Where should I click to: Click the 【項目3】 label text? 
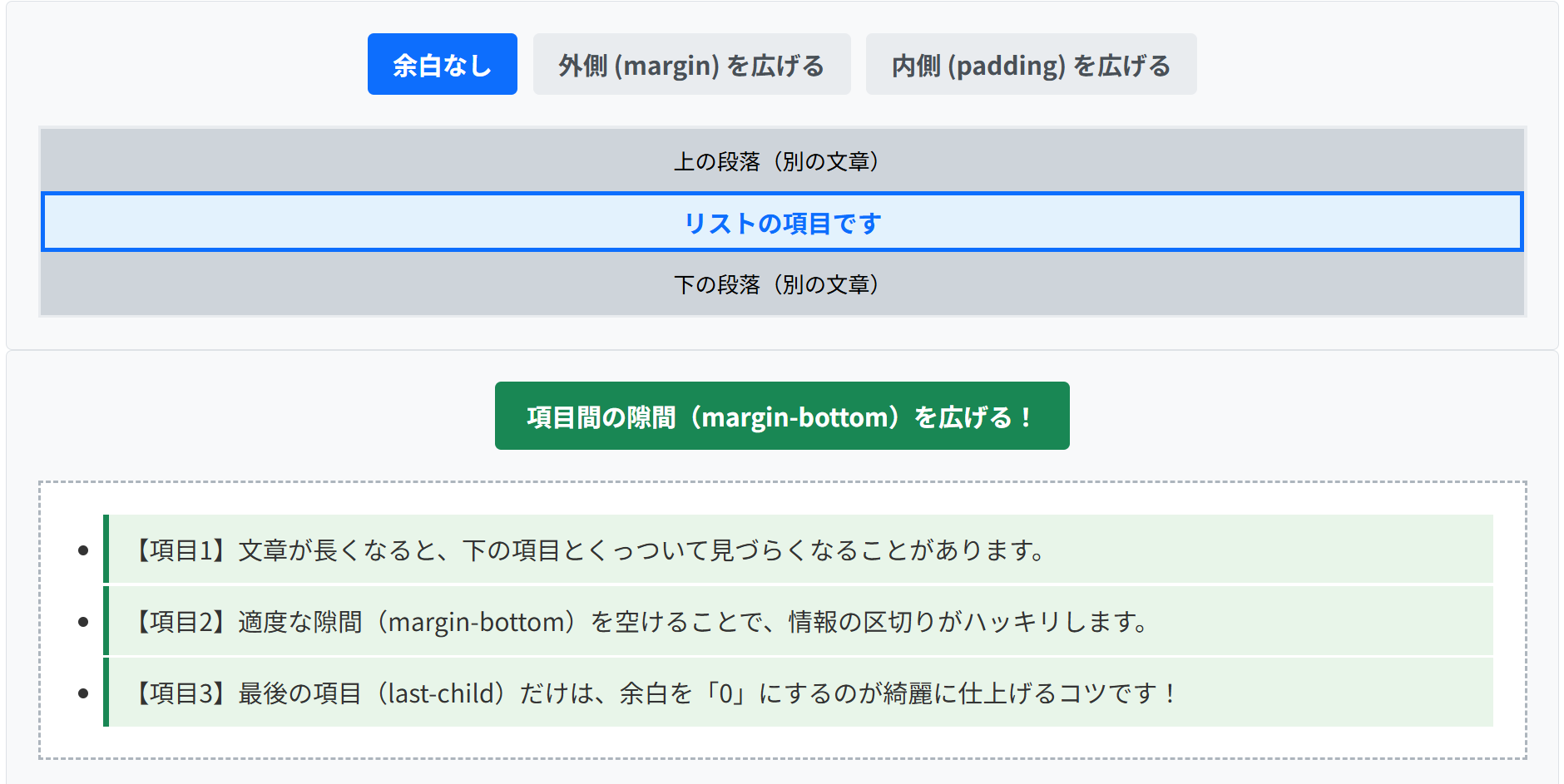pyautogui.click(x=182, y=693)
